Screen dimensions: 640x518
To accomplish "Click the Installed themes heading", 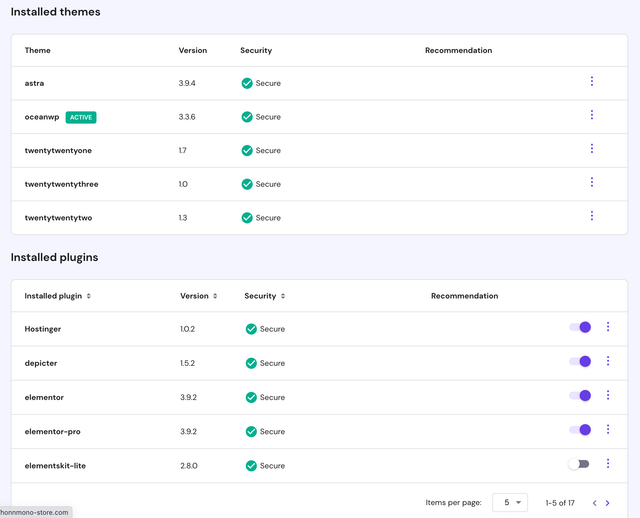I will click(56, 12).
